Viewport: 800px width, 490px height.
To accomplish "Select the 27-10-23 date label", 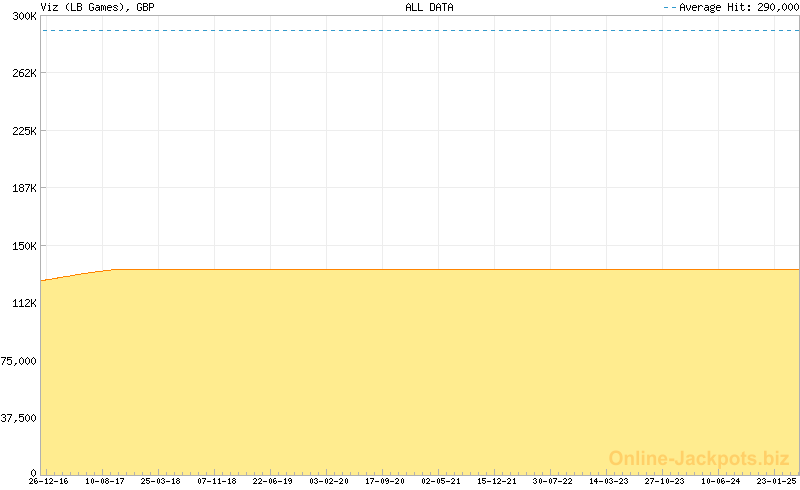I will tap(664, 481).
